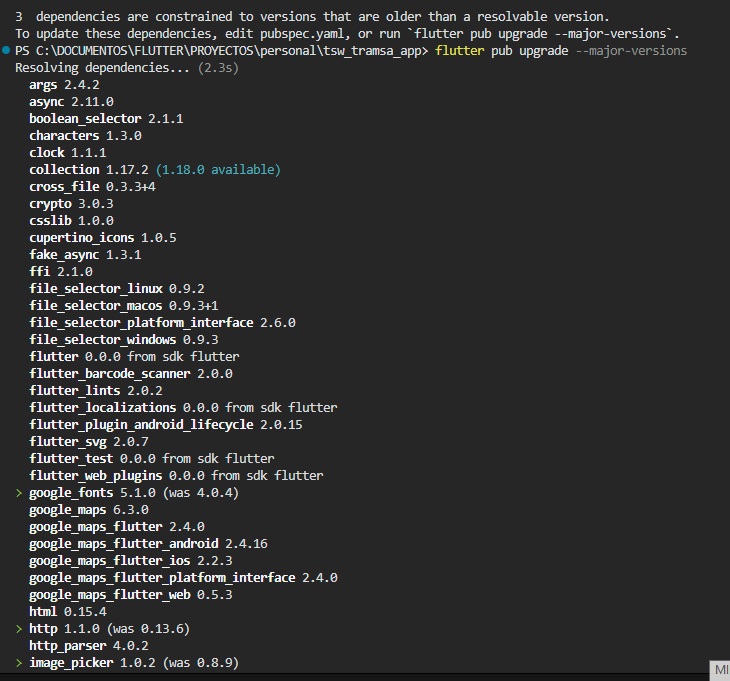Click the arrow marker beside google_fonts
This screenshot has height=681, width=730.
[19, 493]
